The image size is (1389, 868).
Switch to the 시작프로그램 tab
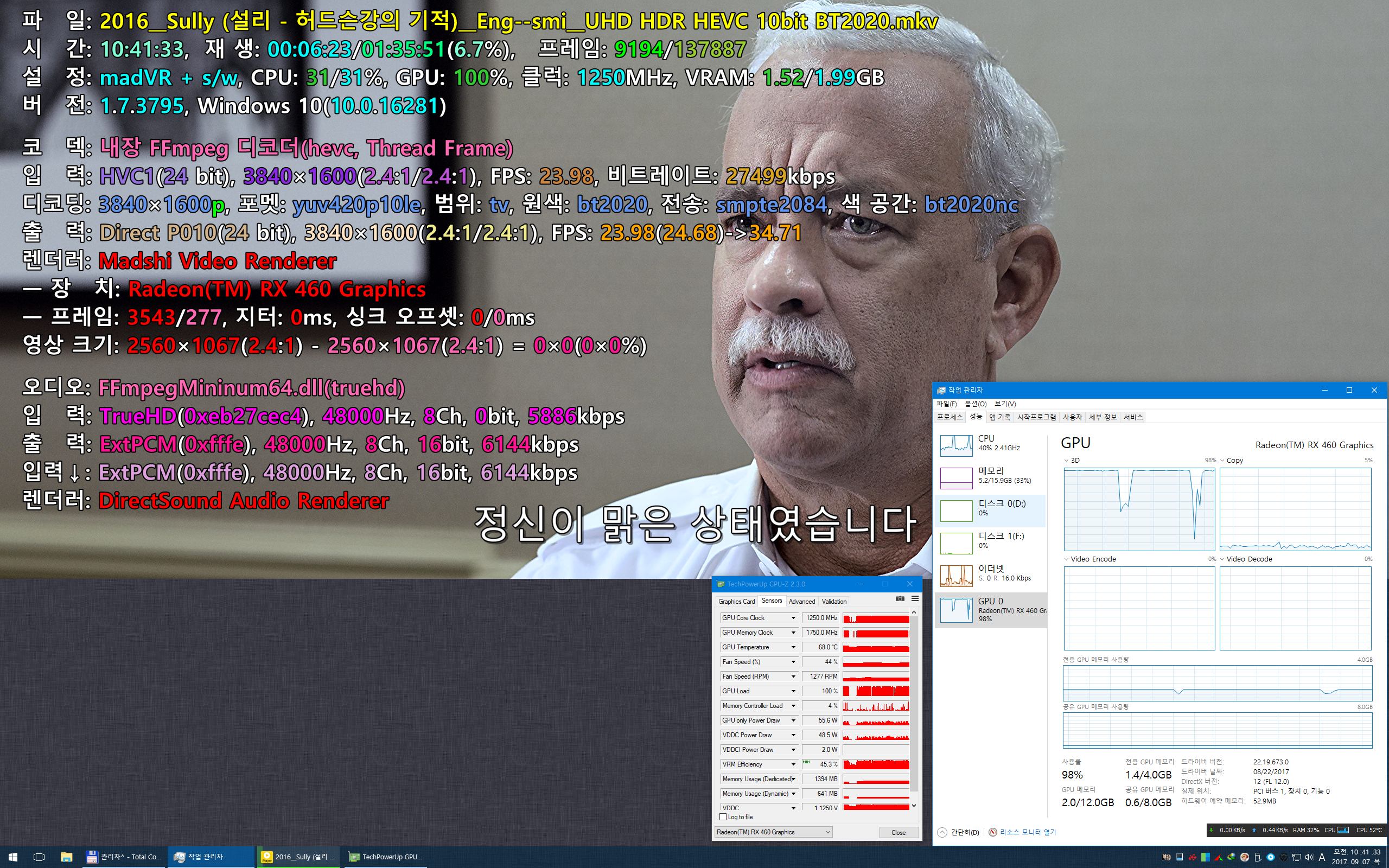tap(1036, 417)
